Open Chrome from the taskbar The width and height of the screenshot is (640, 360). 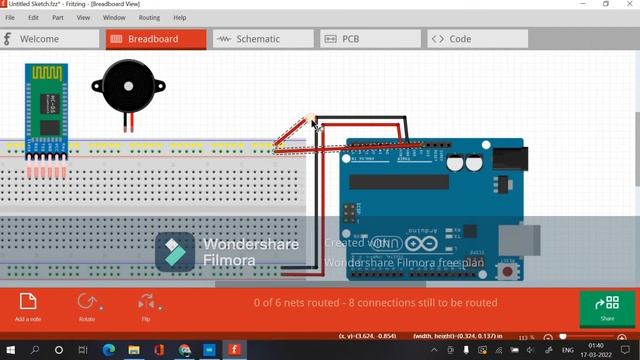coord(184,350)
